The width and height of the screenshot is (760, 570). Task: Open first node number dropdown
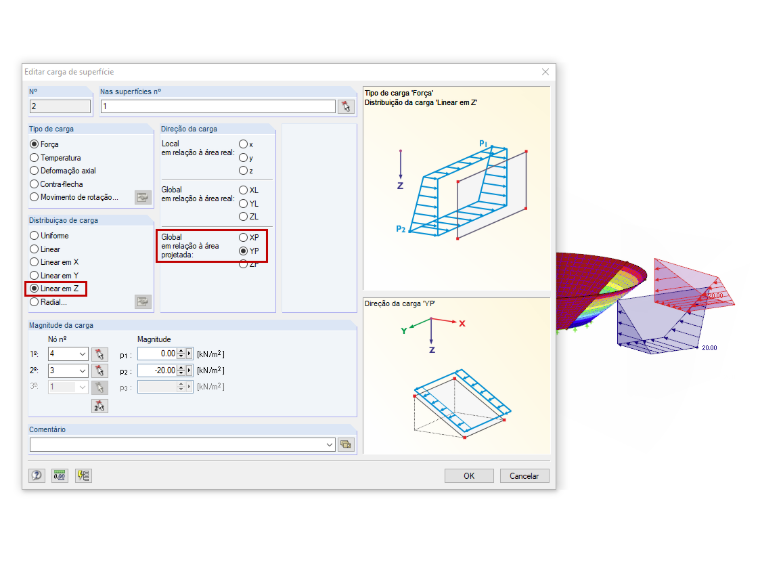(x=82, y=354)
